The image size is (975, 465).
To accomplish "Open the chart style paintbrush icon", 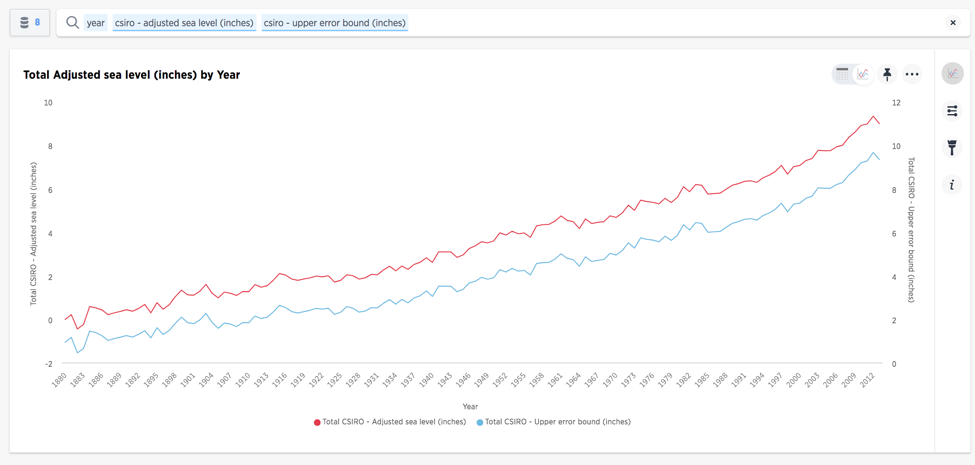I will click(952, 148).
